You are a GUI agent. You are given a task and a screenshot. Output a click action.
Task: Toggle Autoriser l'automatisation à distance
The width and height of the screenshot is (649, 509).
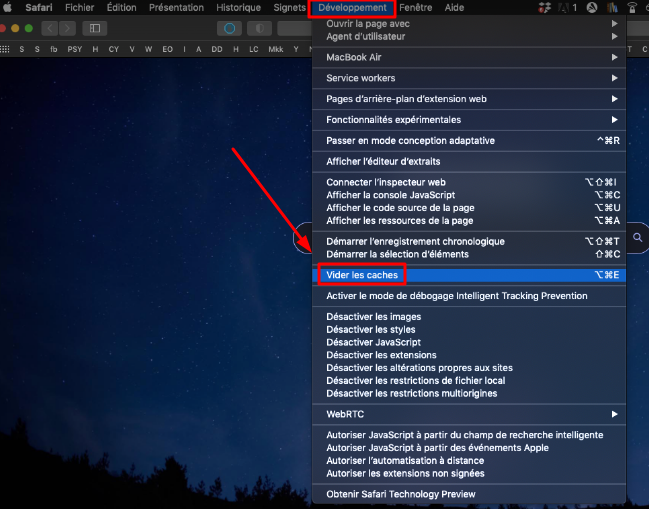(469, 461)
